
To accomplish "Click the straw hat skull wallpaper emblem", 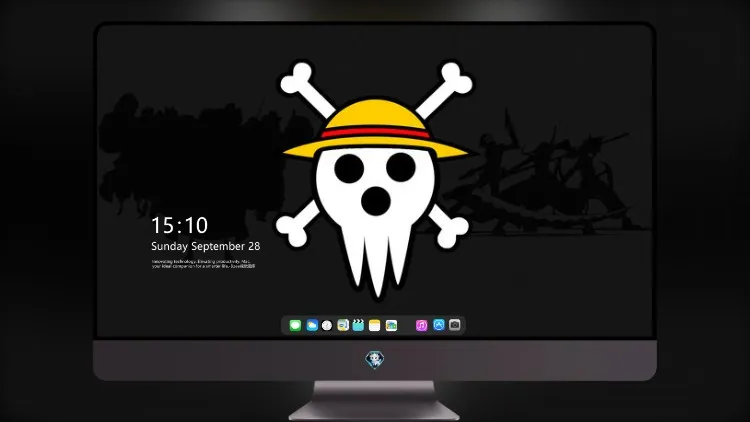I will (x=375, y=179).
